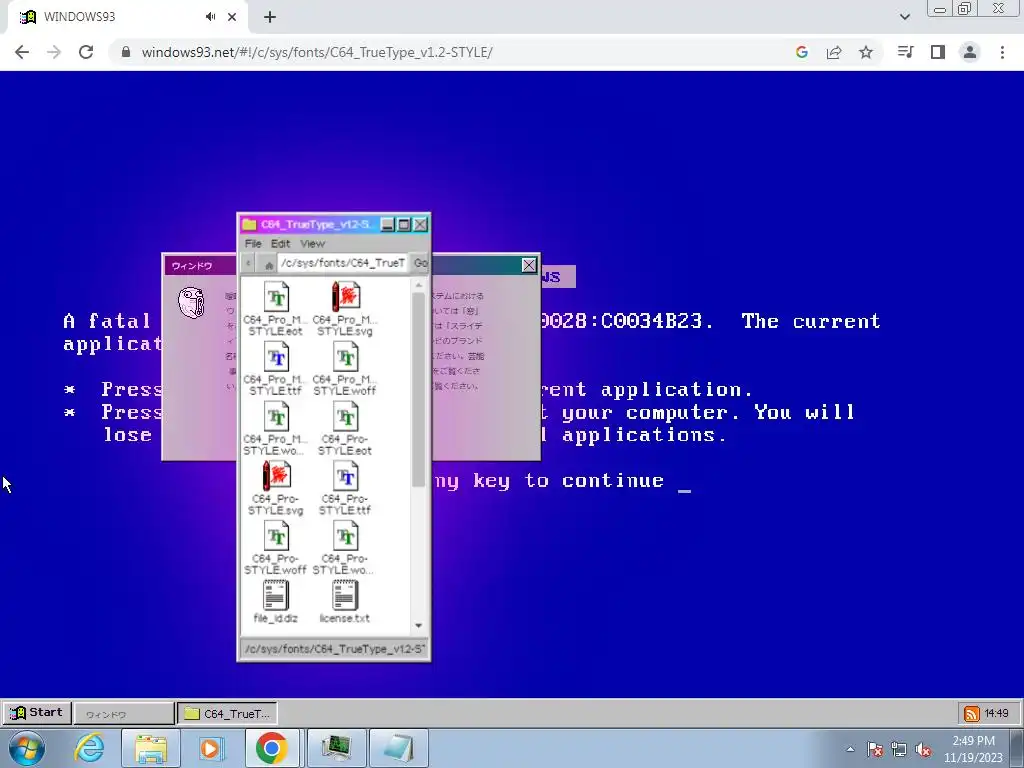Screen dimensions: 1024x768
Task: Close the C64_TrueType explorer window
Action: click(421, 225)
